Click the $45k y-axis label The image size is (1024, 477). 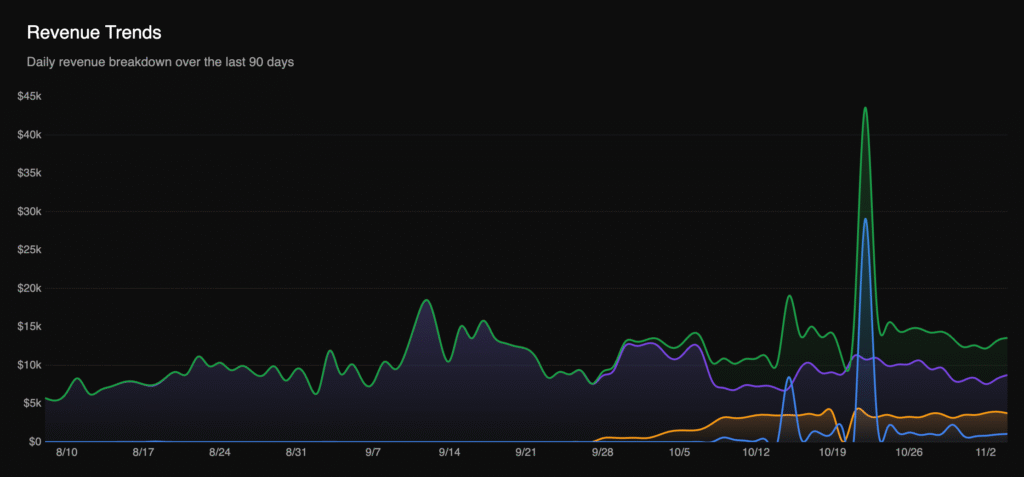(29, 96)
